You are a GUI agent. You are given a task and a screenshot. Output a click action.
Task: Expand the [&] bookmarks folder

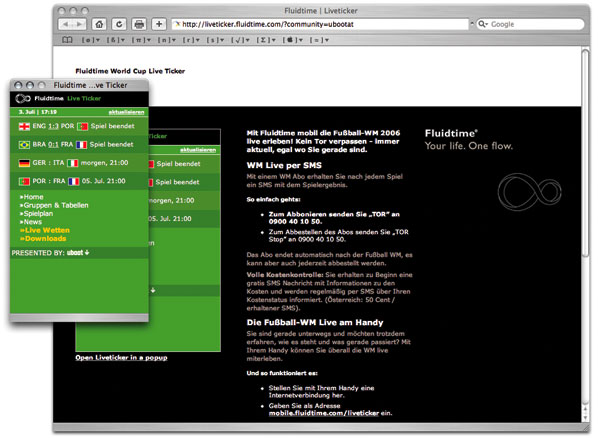tap(116, 40)
